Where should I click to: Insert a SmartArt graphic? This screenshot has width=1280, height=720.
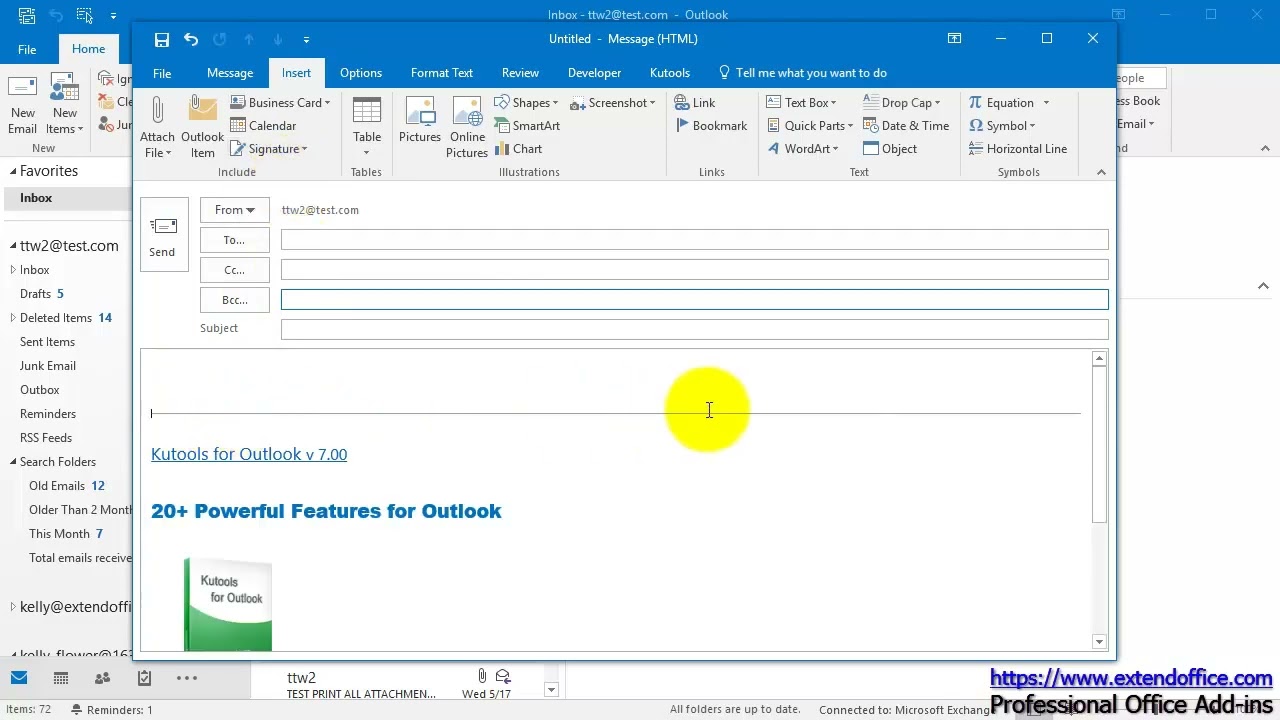pos(527,126)
